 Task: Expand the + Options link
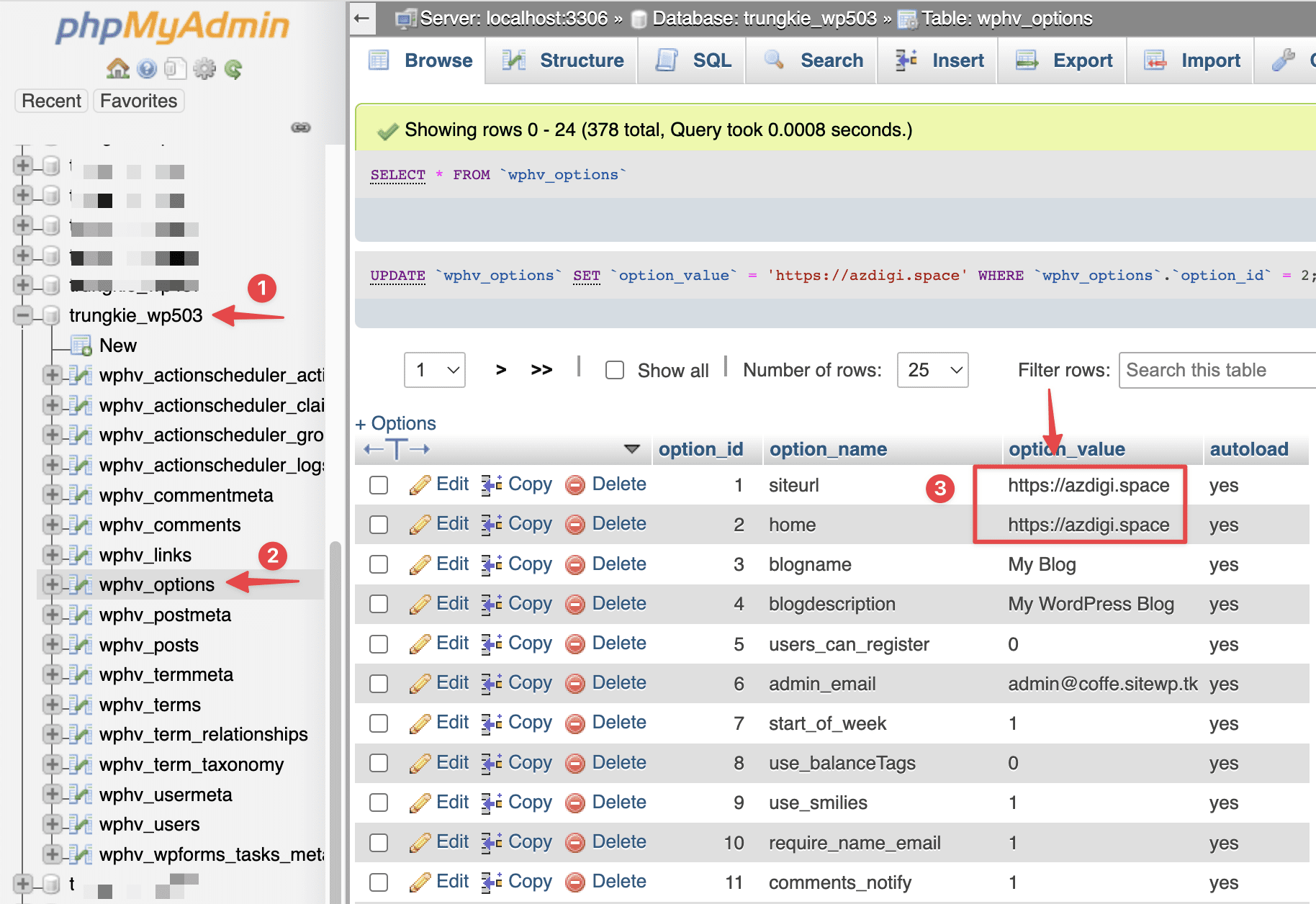(x=396, y=423)
